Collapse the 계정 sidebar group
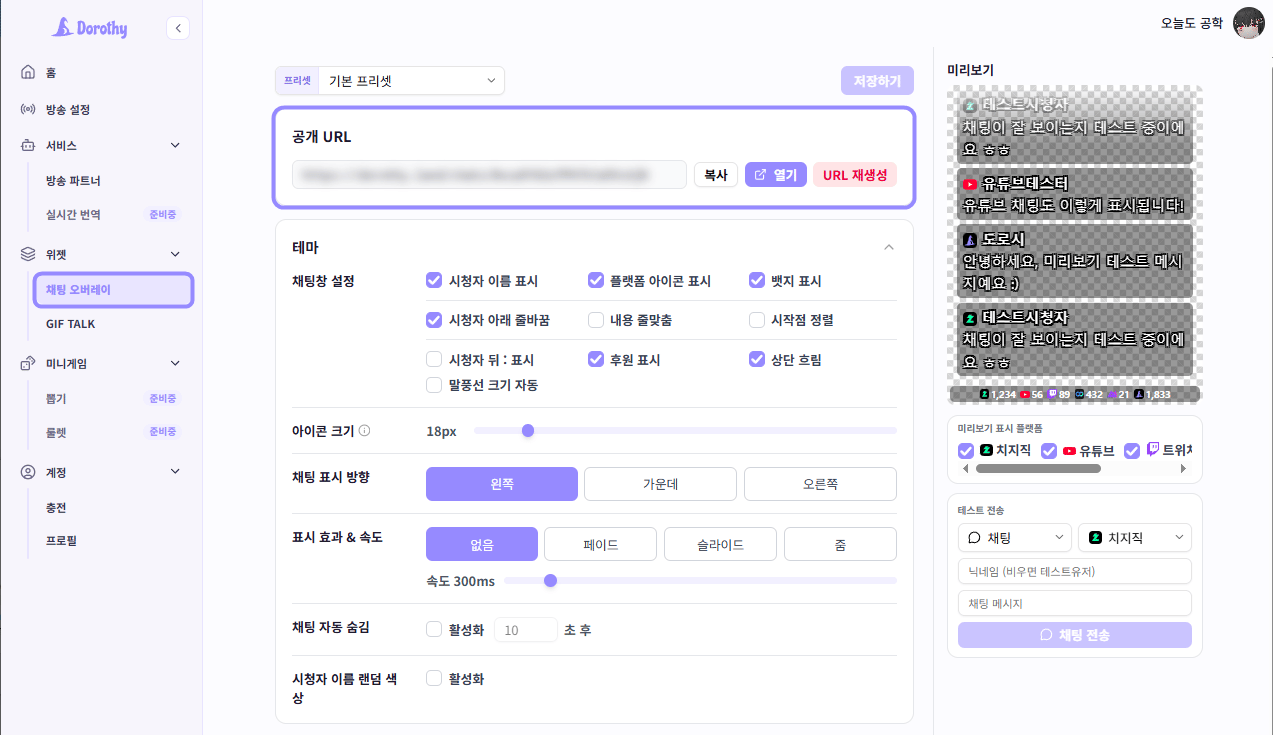Image resolution: width=1273 pixels, height=735 pixels. [175, 472]
